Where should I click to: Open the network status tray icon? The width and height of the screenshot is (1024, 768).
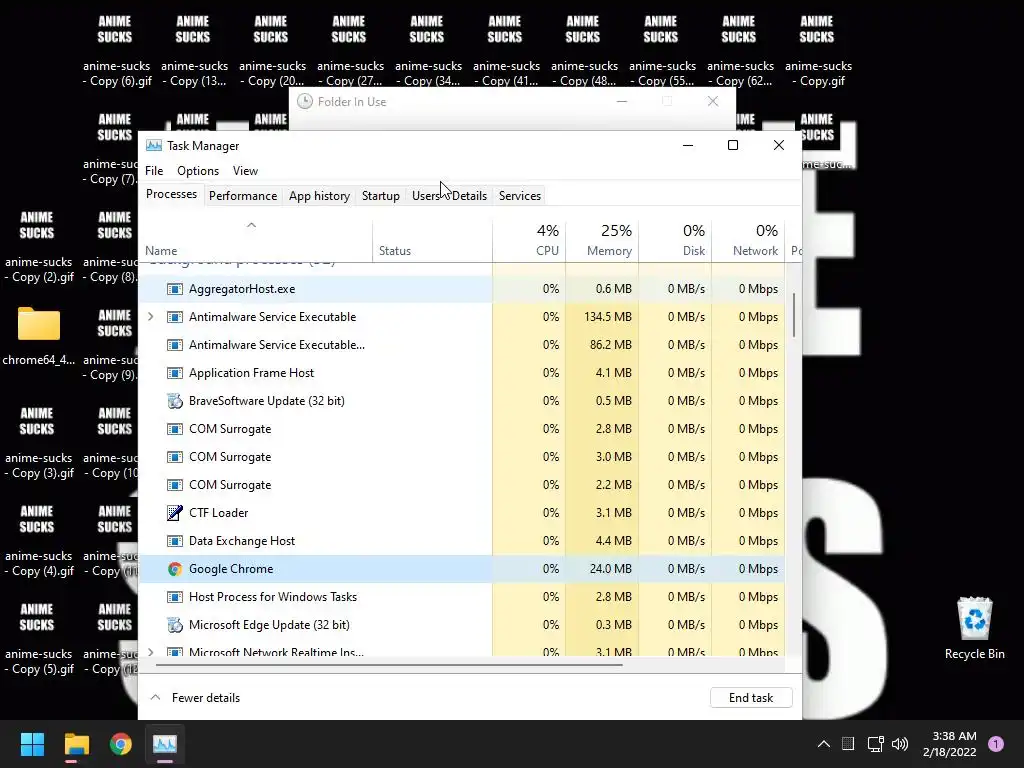point(875,744)
